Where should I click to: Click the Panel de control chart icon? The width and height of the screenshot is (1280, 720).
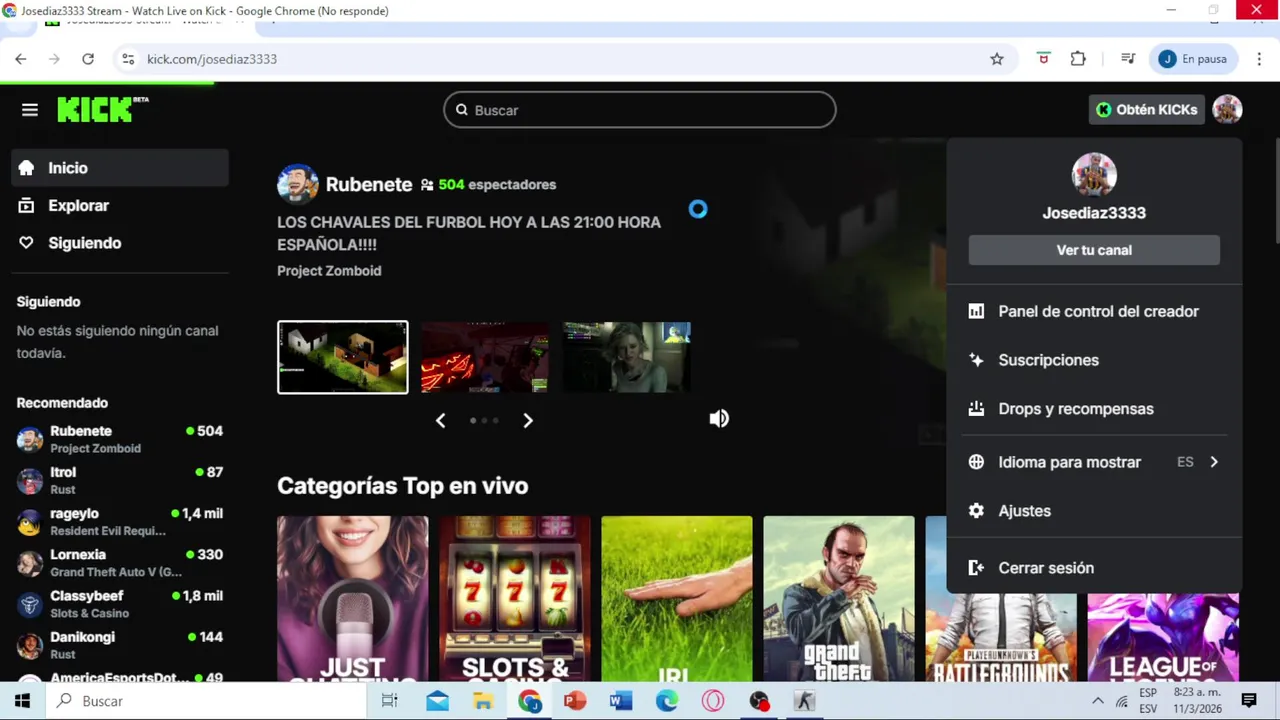976,311
